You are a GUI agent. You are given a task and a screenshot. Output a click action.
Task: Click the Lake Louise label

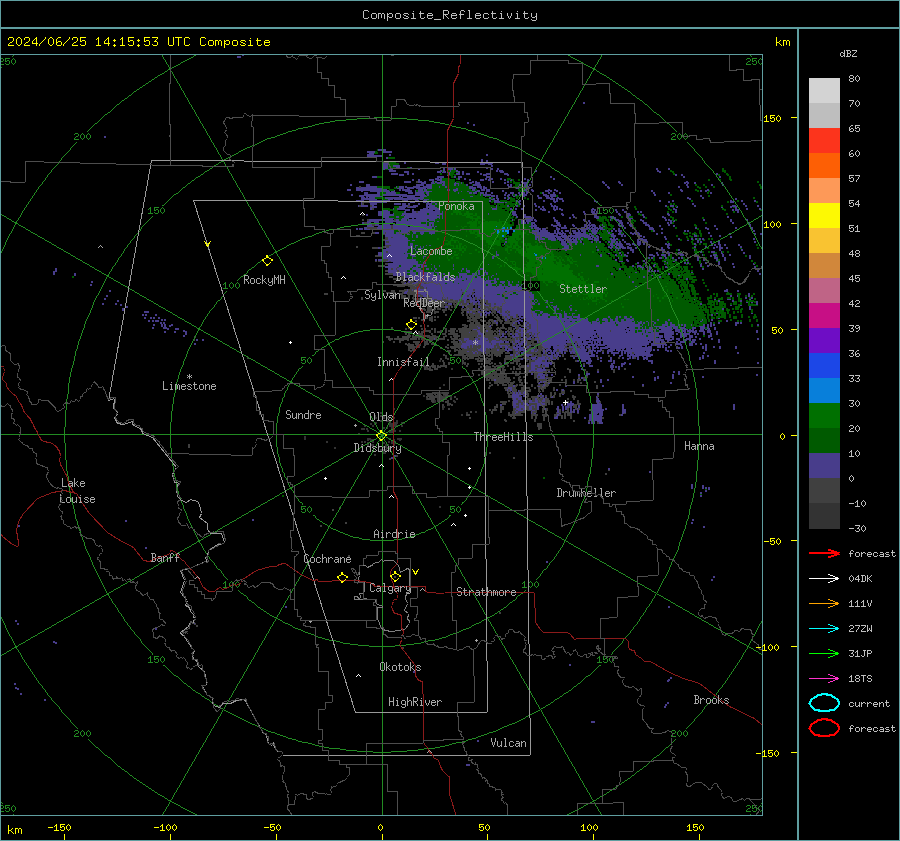click(77, 491)
